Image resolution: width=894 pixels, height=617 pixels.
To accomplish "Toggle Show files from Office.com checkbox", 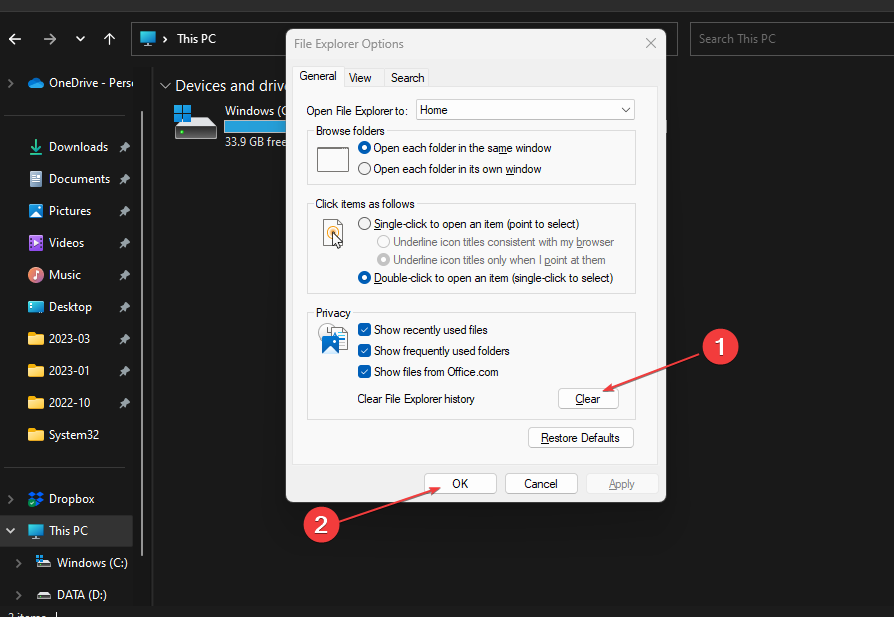I will click(x=364, y=372).
